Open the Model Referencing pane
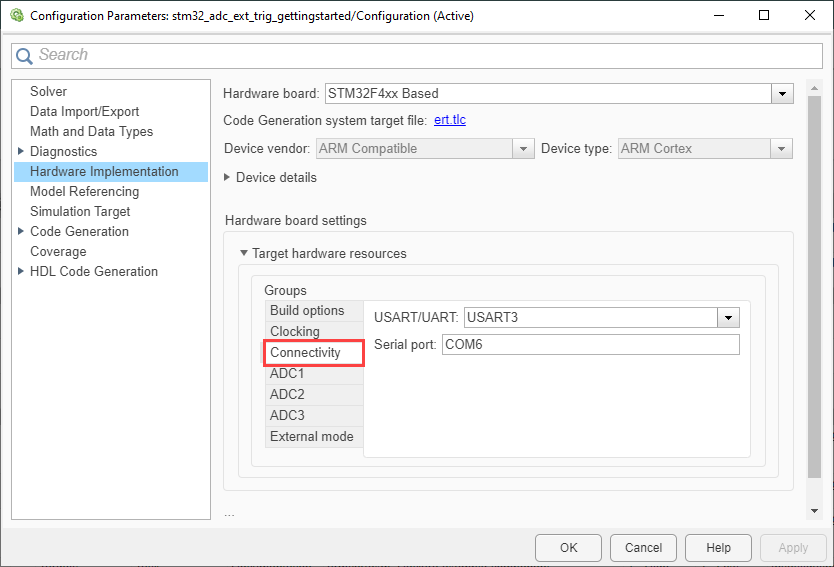 (x=84, y=191)
